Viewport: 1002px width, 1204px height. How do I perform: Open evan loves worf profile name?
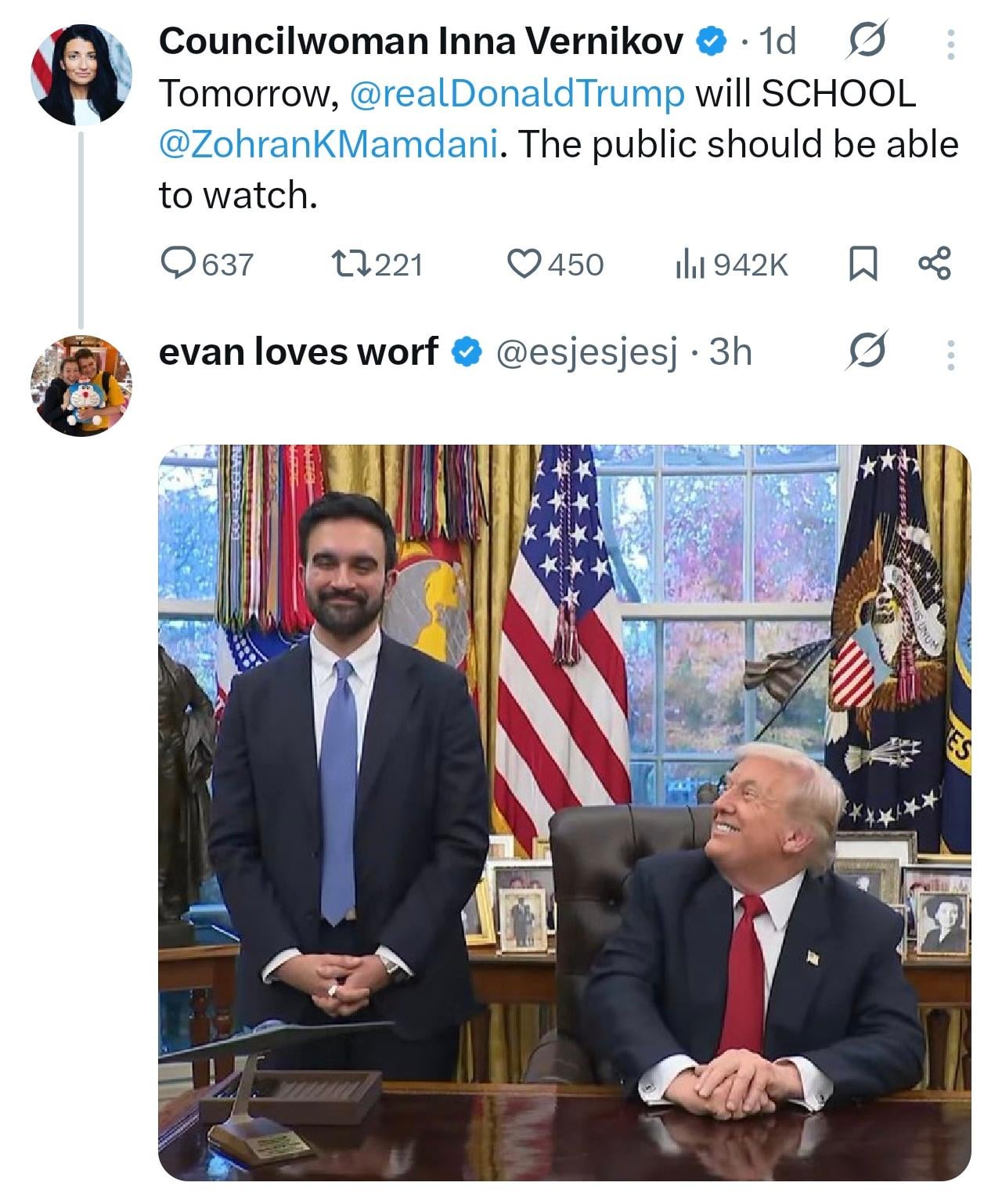(x=298, y=351)
